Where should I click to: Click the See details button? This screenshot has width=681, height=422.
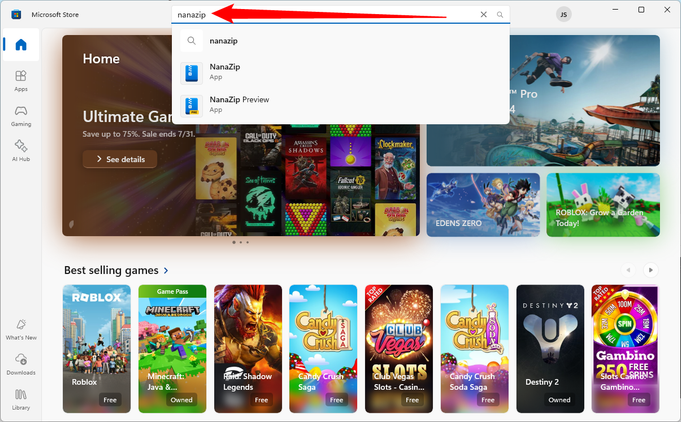point(120,159)
